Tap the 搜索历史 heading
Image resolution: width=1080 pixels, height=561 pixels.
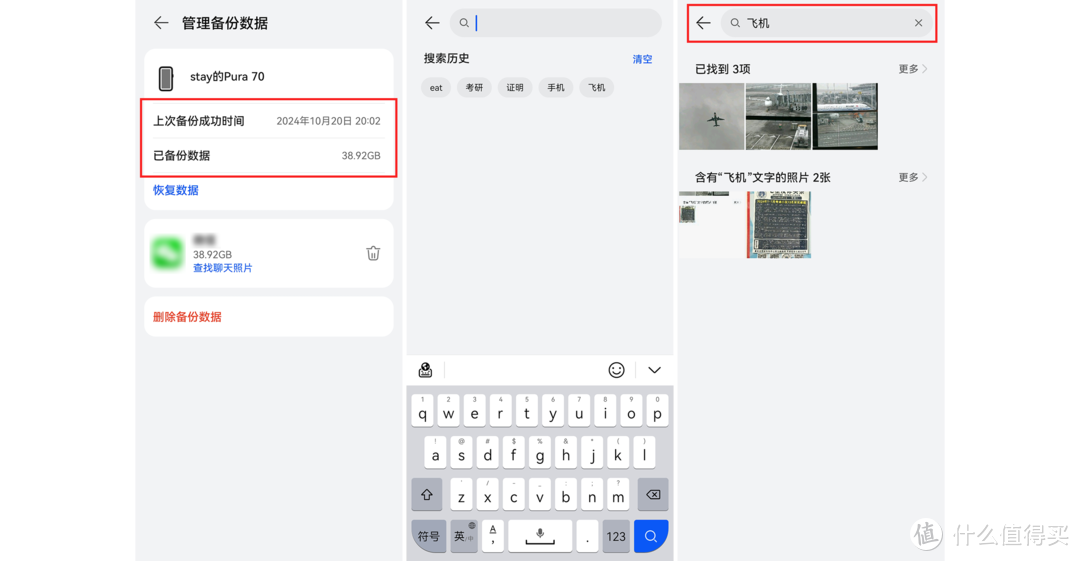[446, 59]
